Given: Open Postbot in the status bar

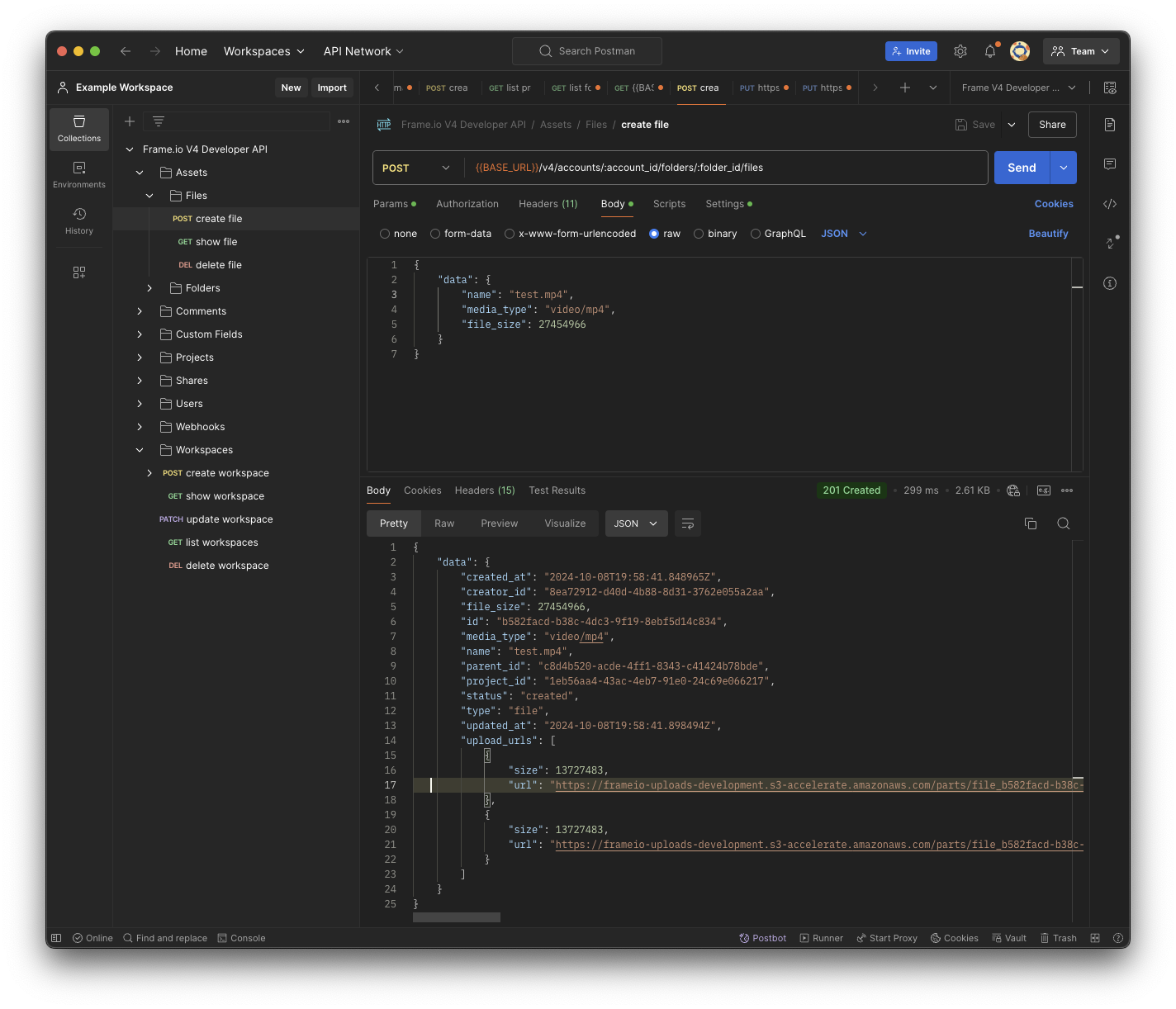Looking at the screenshot, I should [x=762, y=938].
